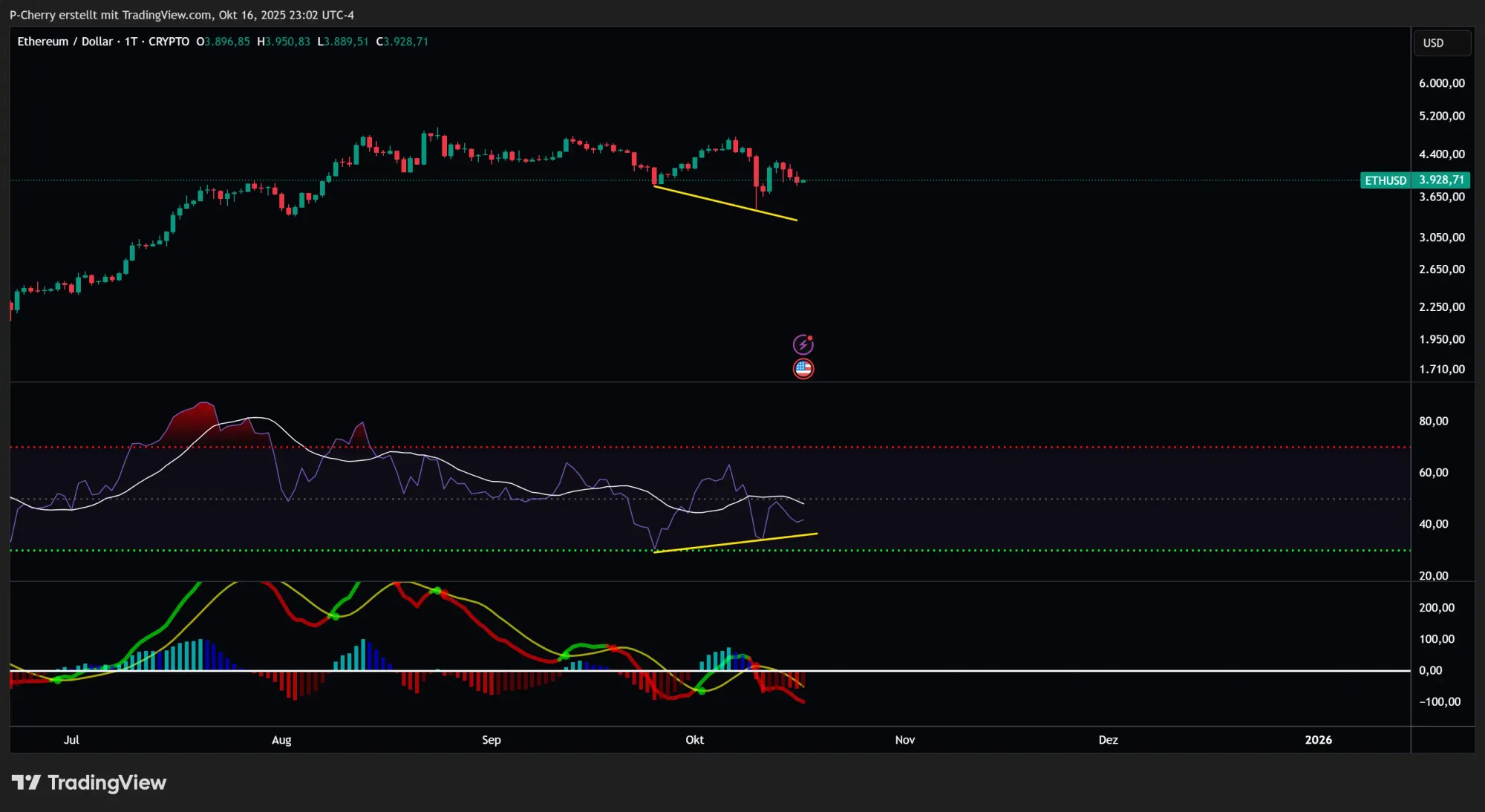Click the Ethereum / Dollar chart title
This screenshot has width=1485, height=812.
(65, 42)
